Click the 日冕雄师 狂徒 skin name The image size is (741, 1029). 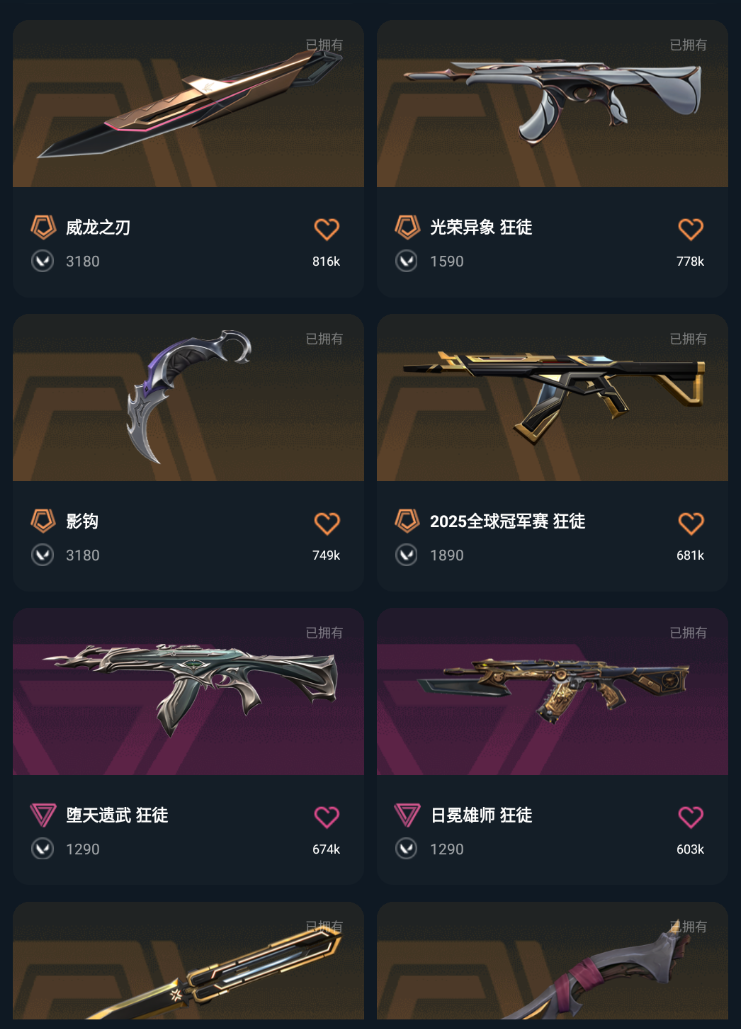[x=481, y=815]
